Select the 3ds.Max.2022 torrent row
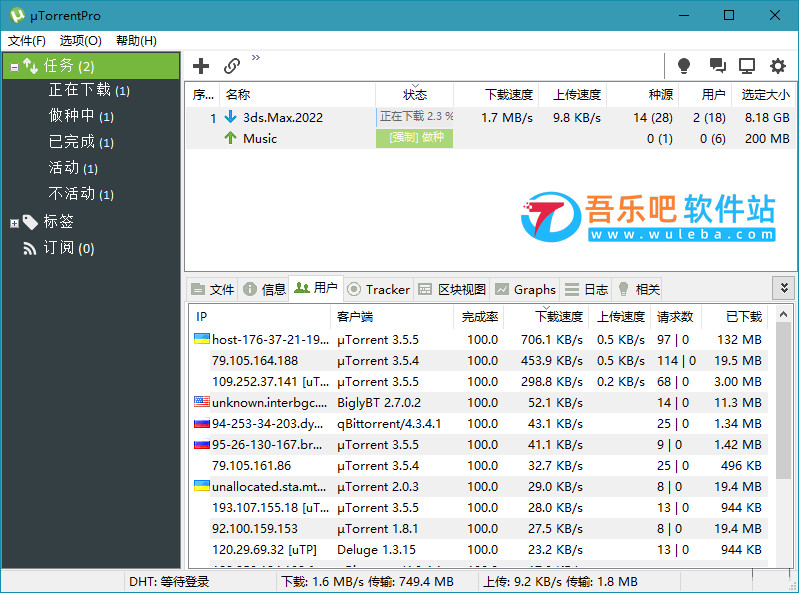Viewport: 799px width, 593px height. (x=490, y=117)
